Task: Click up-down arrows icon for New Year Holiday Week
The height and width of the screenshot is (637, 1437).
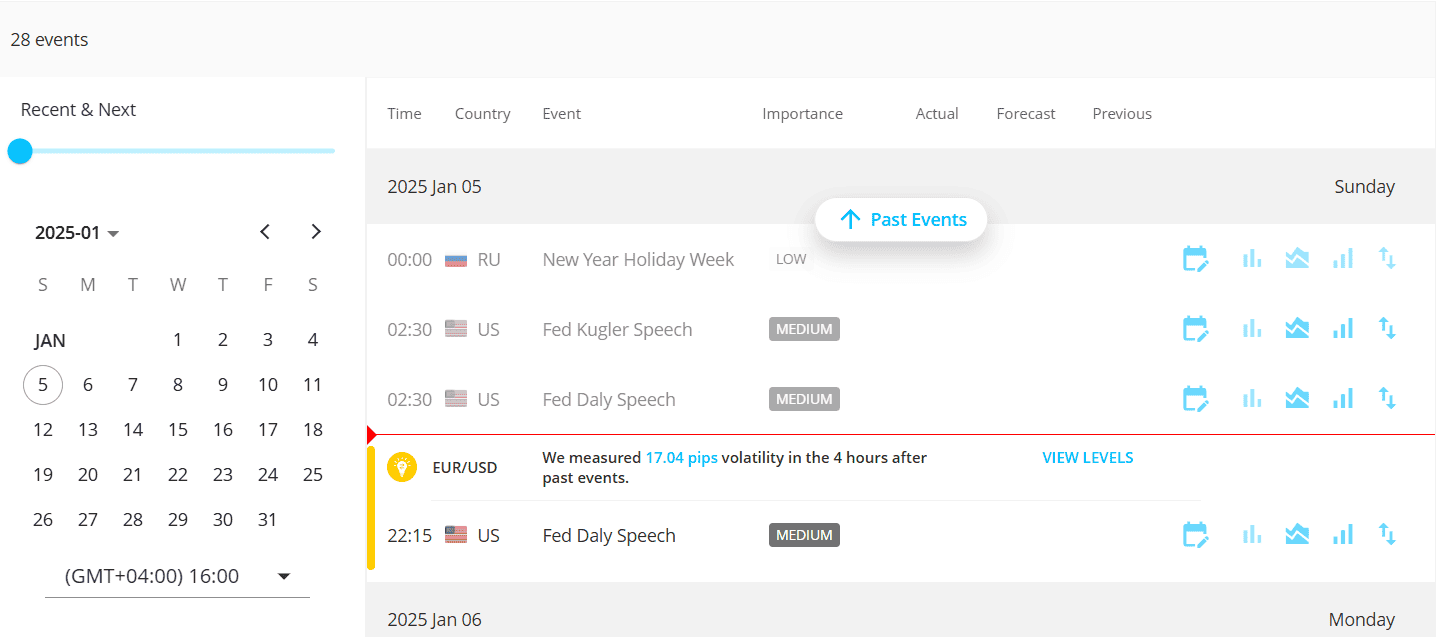Action: pos(1387,259)
